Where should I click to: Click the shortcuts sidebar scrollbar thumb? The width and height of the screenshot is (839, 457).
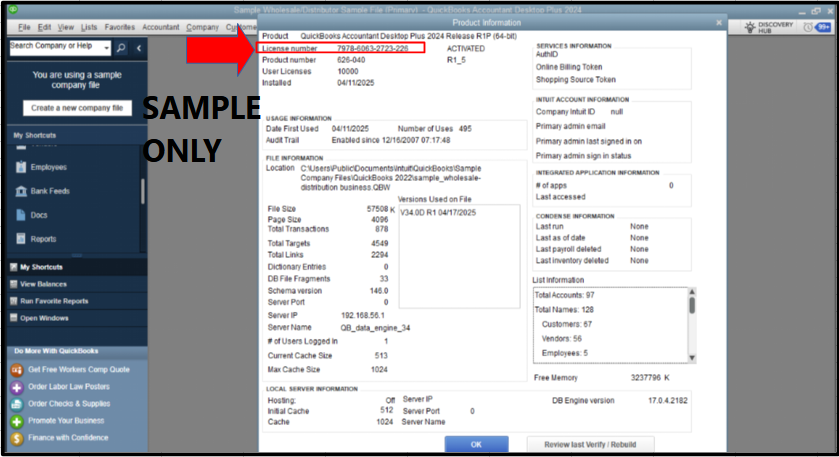143,192
